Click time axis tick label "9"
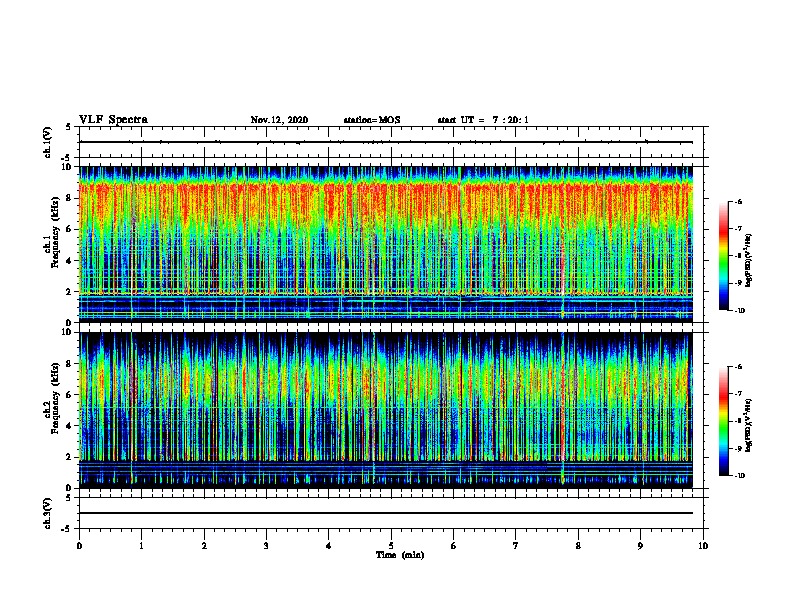The image size is (792, 612). point(640,546)
